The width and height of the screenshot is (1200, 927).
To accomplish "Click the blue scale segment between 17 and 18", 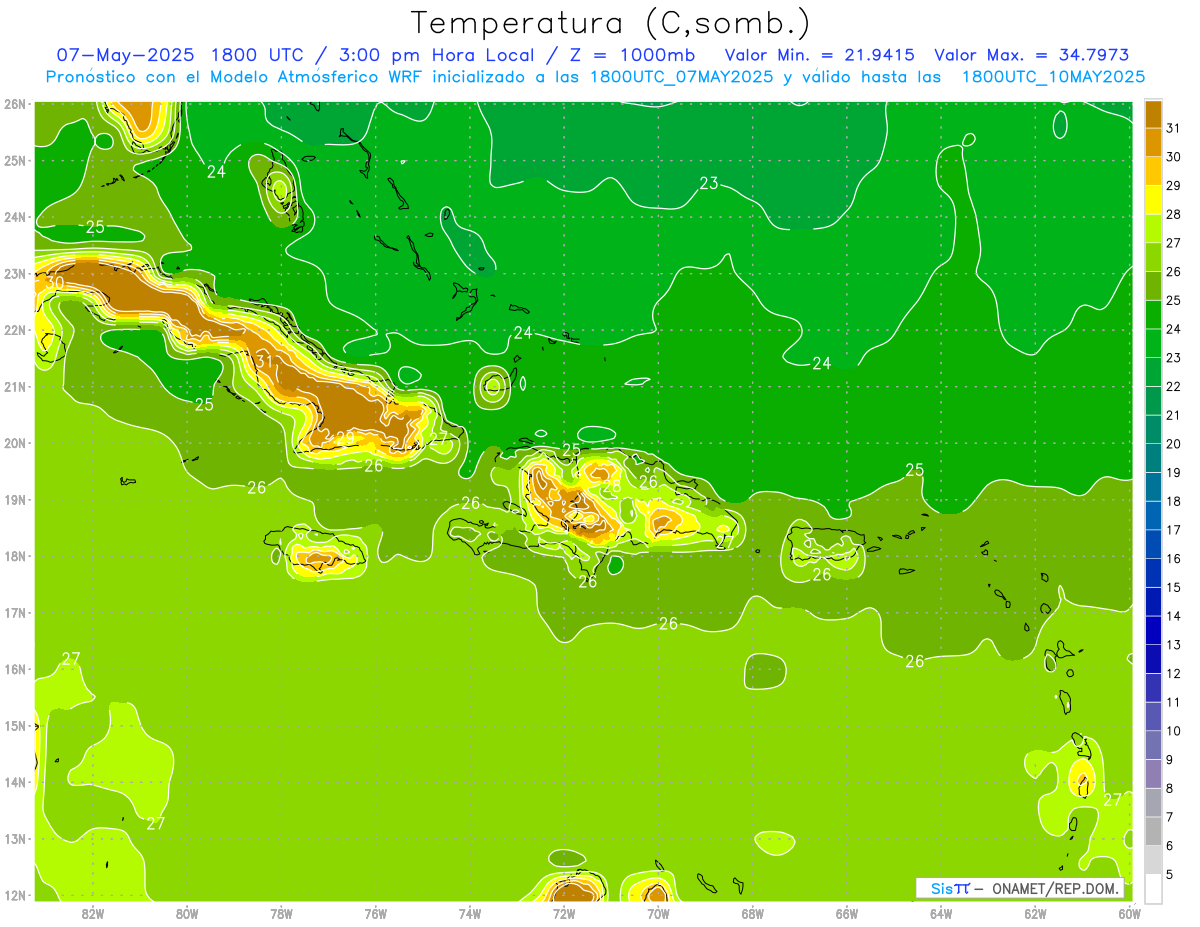I will 1153,516.
